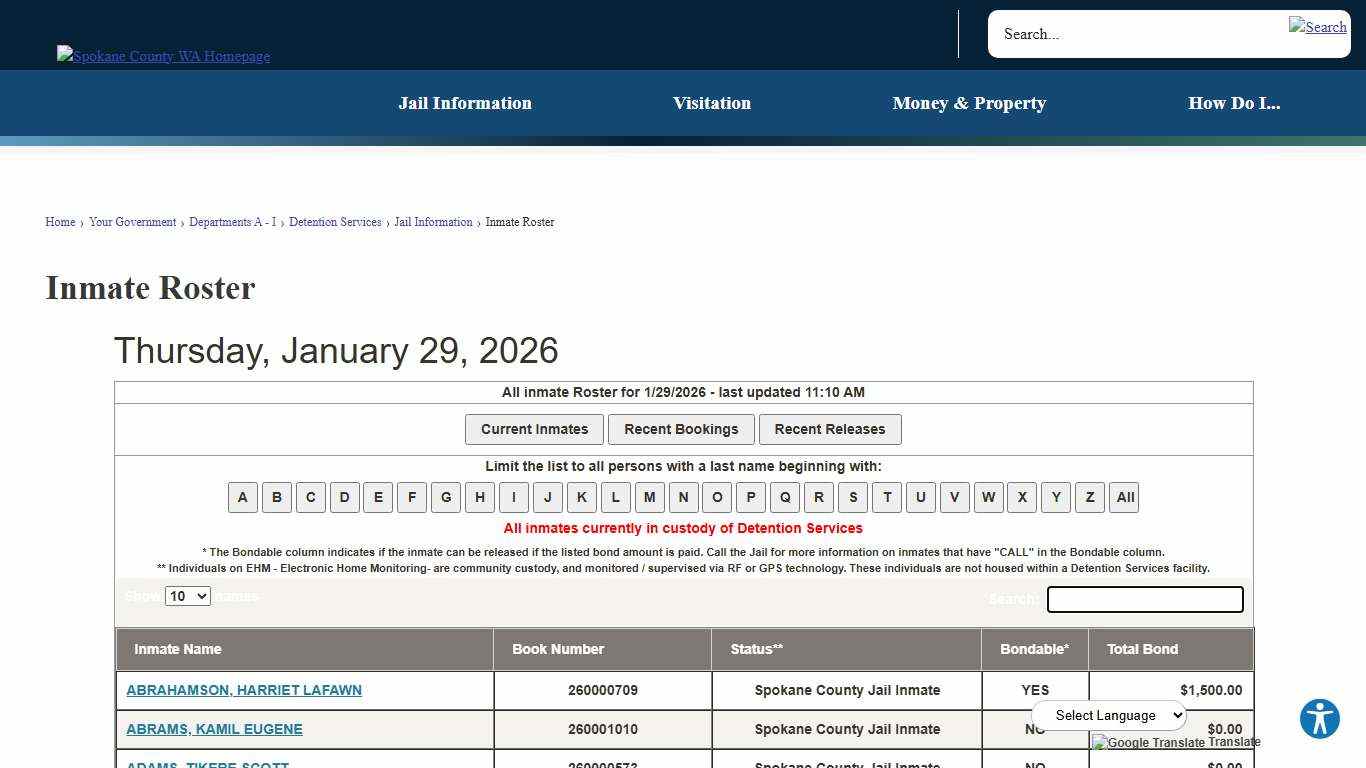
Task: Open the Visitation menu
Action: click(711, 103)
